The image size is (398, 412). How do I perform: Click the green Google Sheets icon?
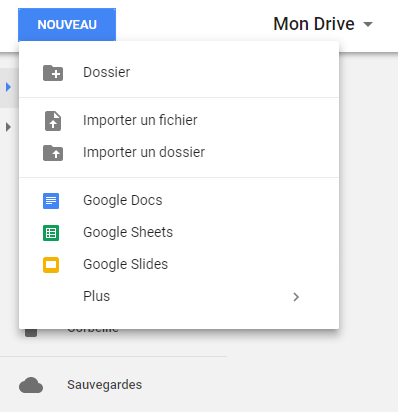pos(51,233)
